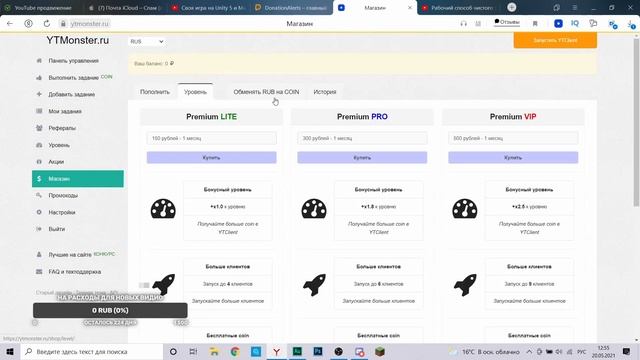
Task: Switch to DonationAlerts browser tab
Action: click(x=291, y=8)
